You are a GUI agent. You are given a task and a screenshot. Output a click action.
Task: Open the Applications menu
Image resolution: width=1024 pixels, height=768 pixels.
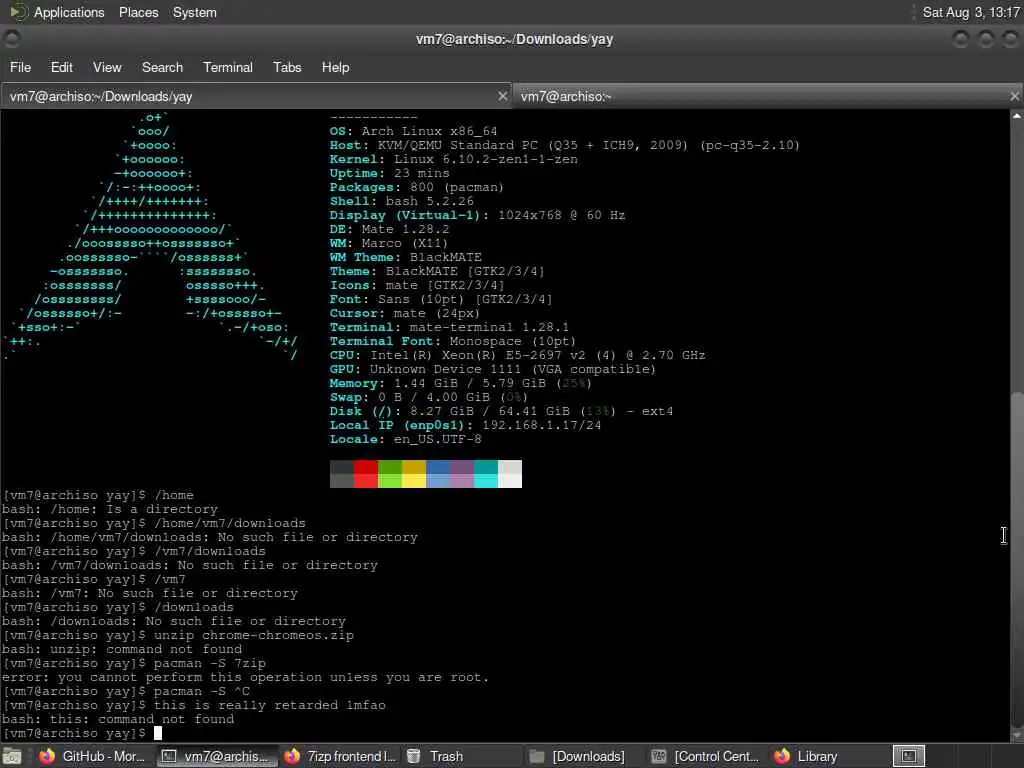pyautogui.click(x=69, y=12)
